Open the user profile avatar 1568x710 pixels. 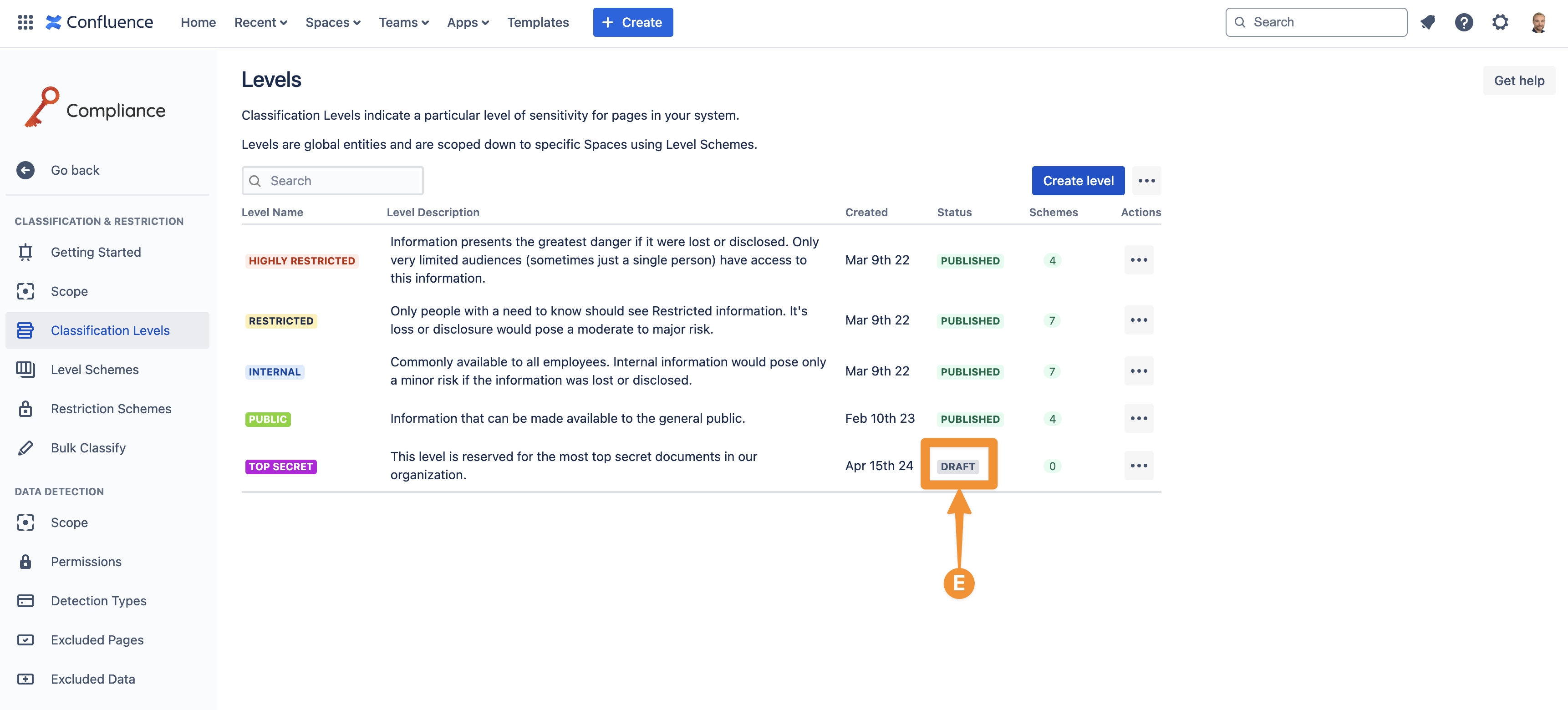click(1538, 22)
